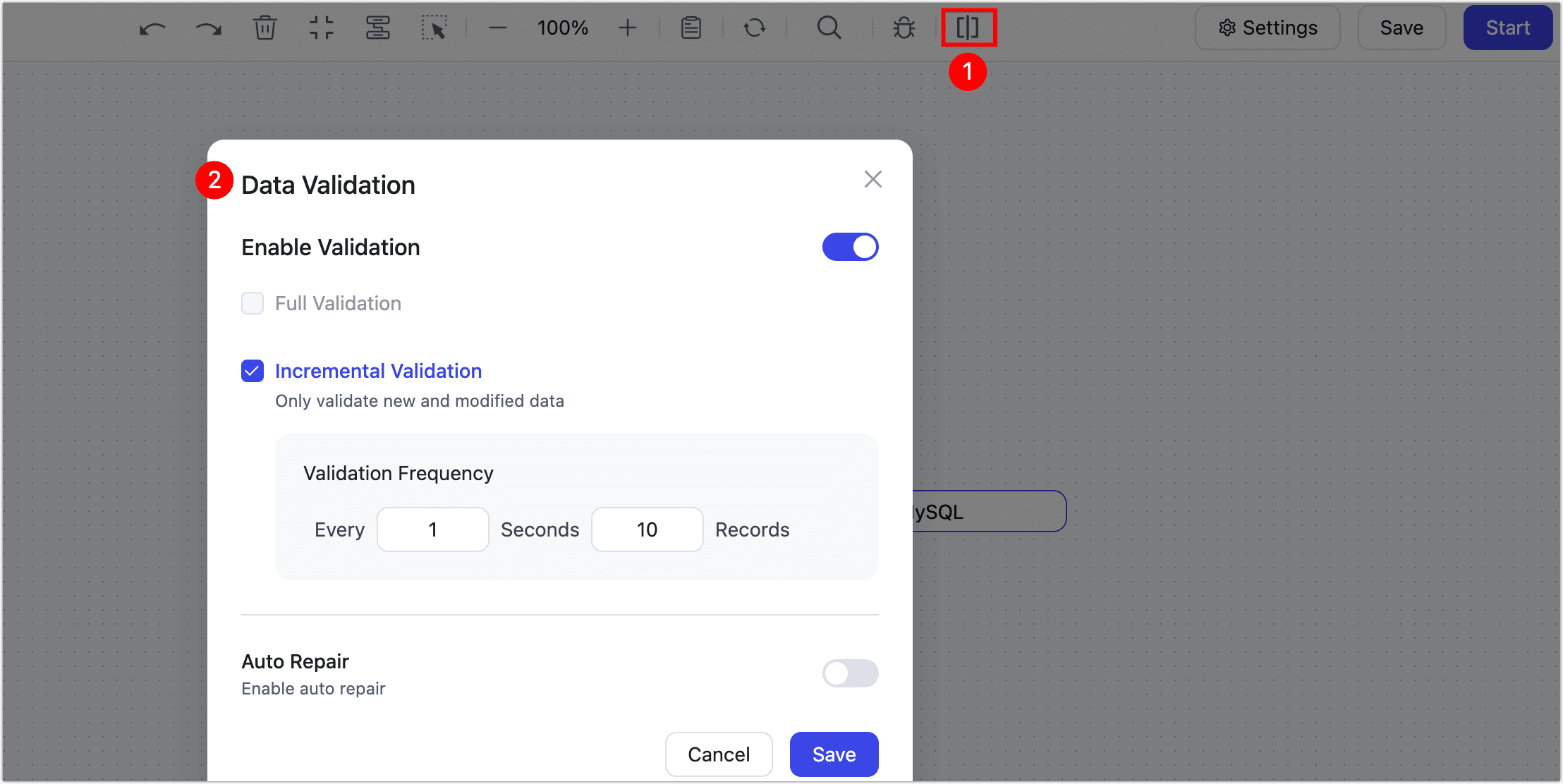Uncheck Incremental Validation checkbox
The height and width of the screenshot is (784, 1563).
tap(253, 371)
